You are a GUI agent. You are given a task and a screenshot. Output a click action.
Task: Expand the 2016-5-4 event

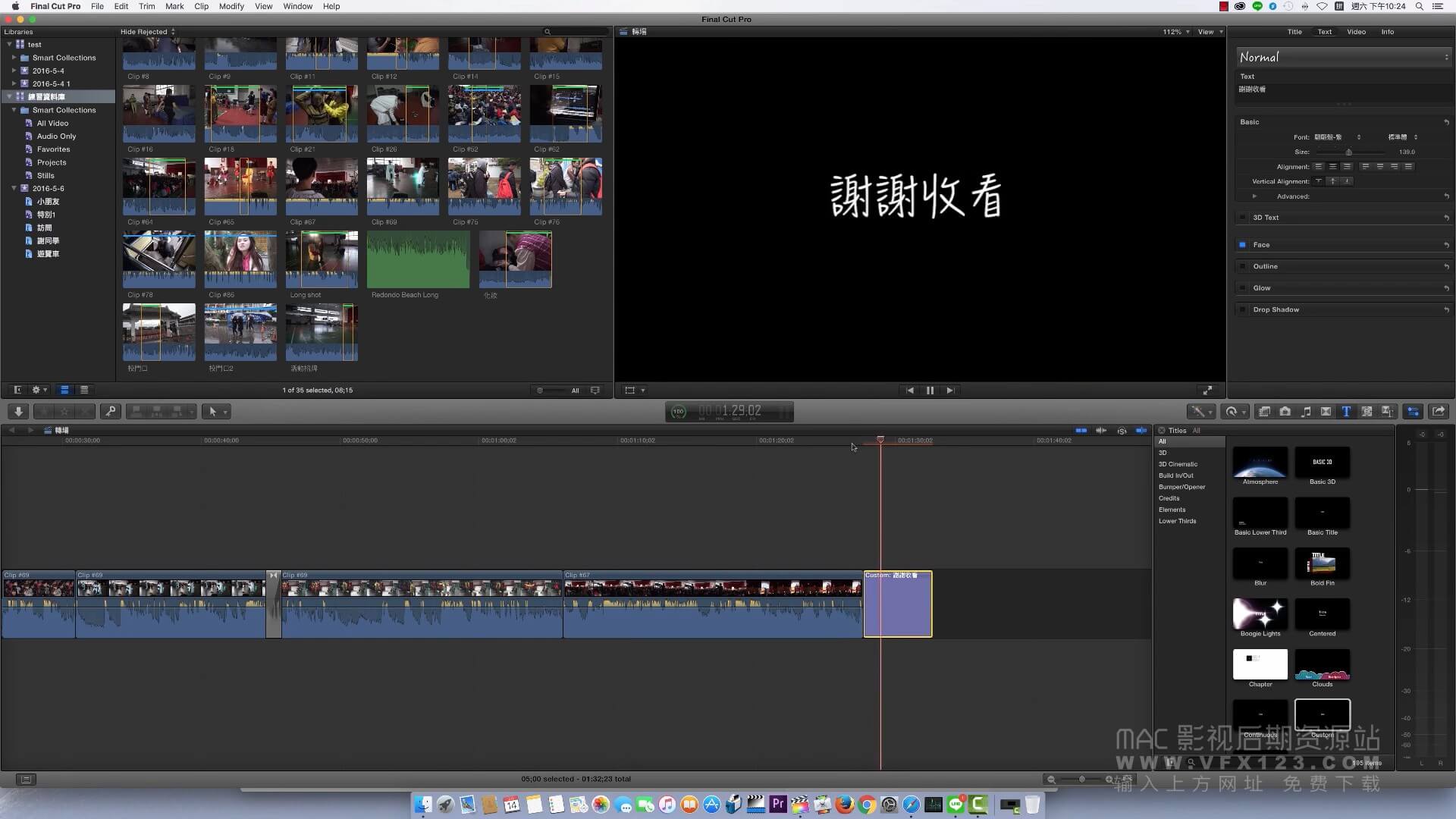point(14,71)
